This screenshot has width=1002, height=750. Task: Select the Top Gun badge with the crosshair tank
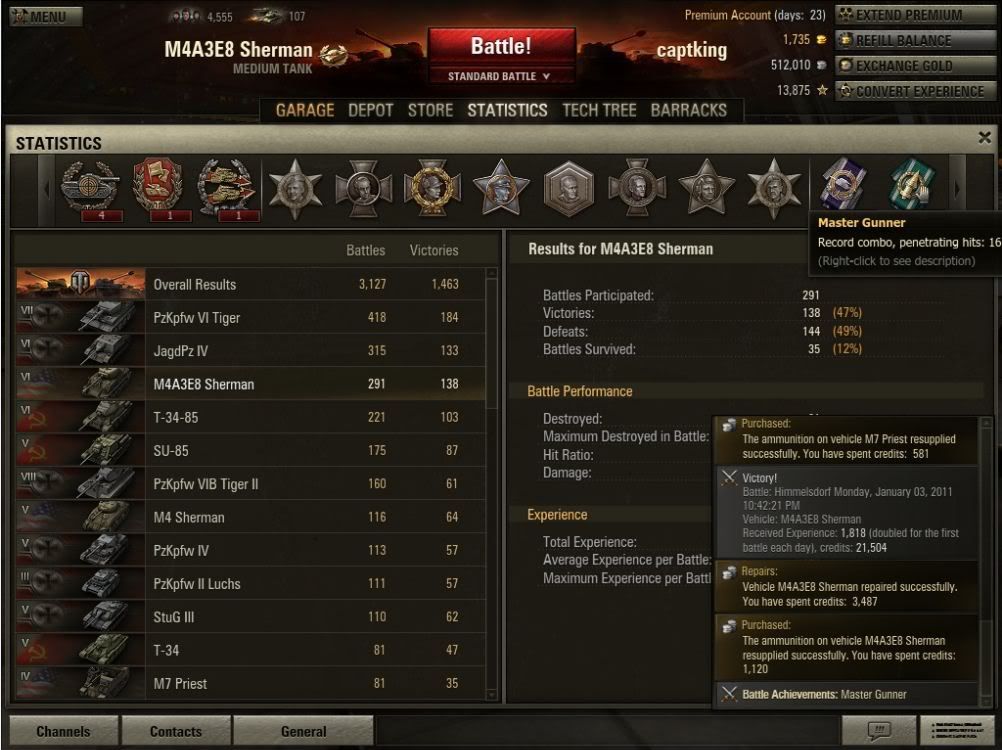(90, 186)
